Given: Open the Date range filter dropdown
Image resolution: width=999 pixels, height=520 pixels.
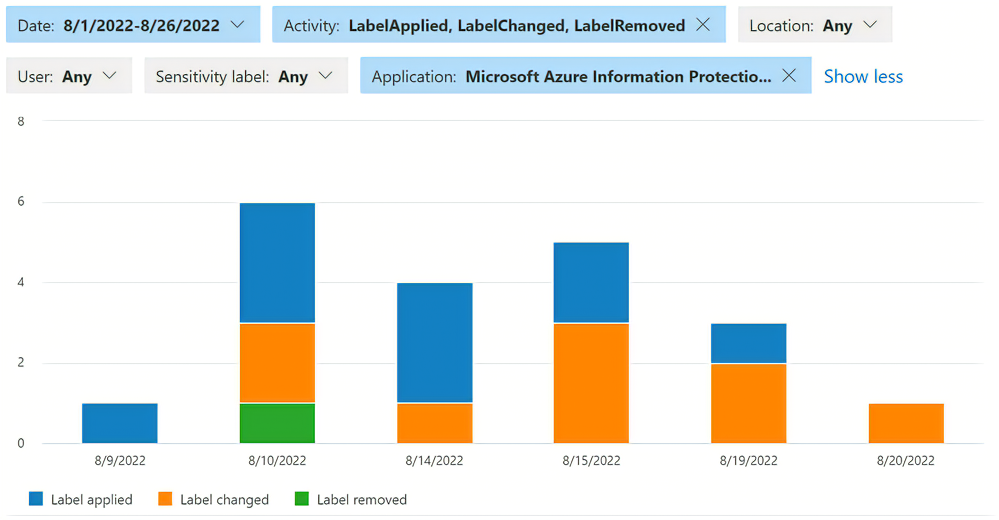Looking at the screenshot, I should [x=133, y=25].
